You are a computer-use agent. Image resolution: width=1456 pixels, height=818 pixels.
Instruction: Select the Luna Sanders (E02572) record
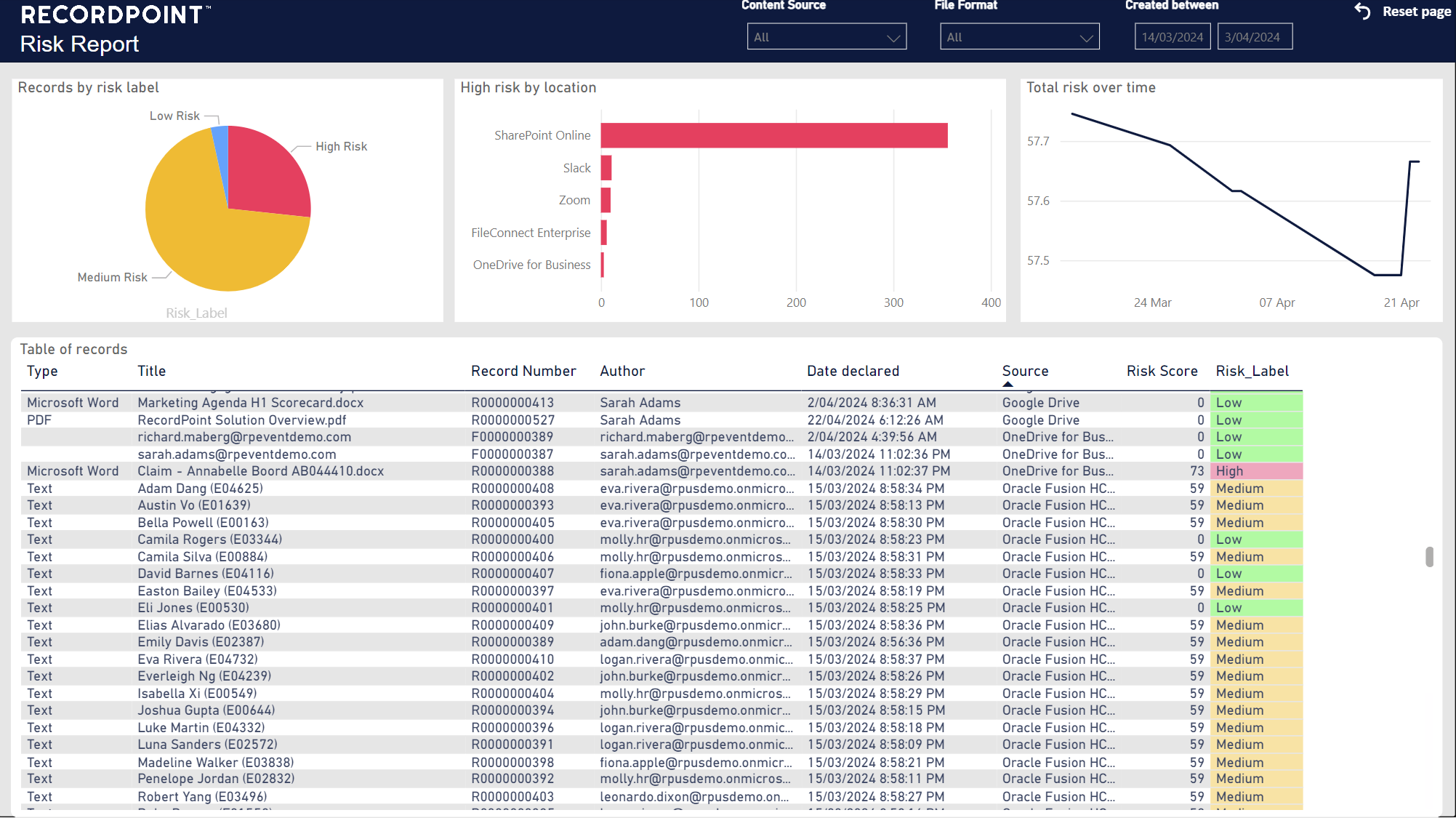coord(661,745)
